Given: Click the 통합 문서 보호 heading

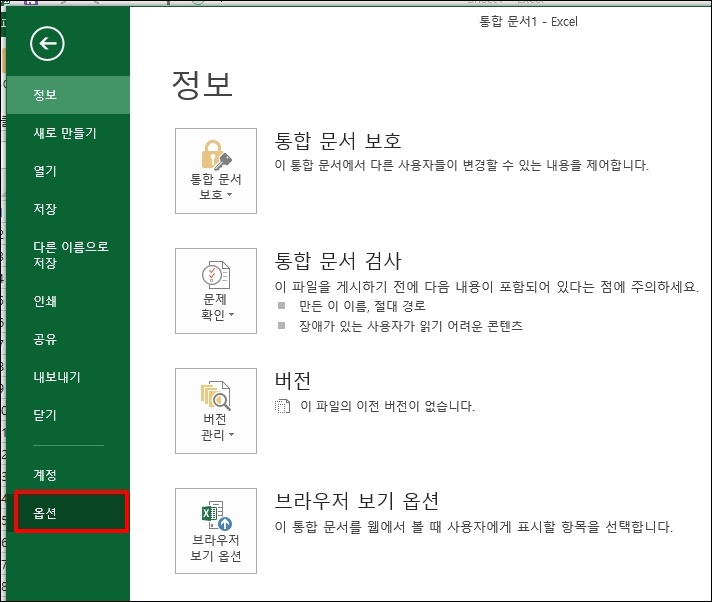Looking at the screenshot, I should [x=338, y=141].
